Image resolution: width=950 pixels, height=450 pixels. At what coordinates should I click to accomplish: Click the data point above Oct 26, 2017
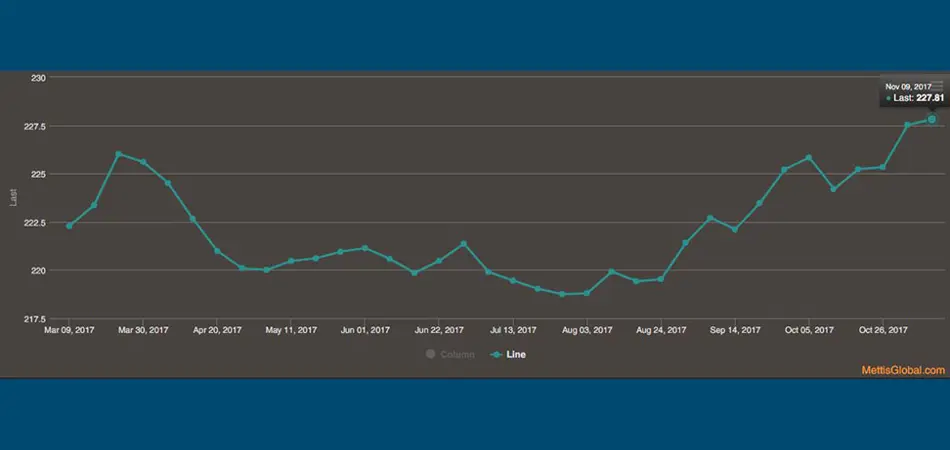tap(882, 167)
